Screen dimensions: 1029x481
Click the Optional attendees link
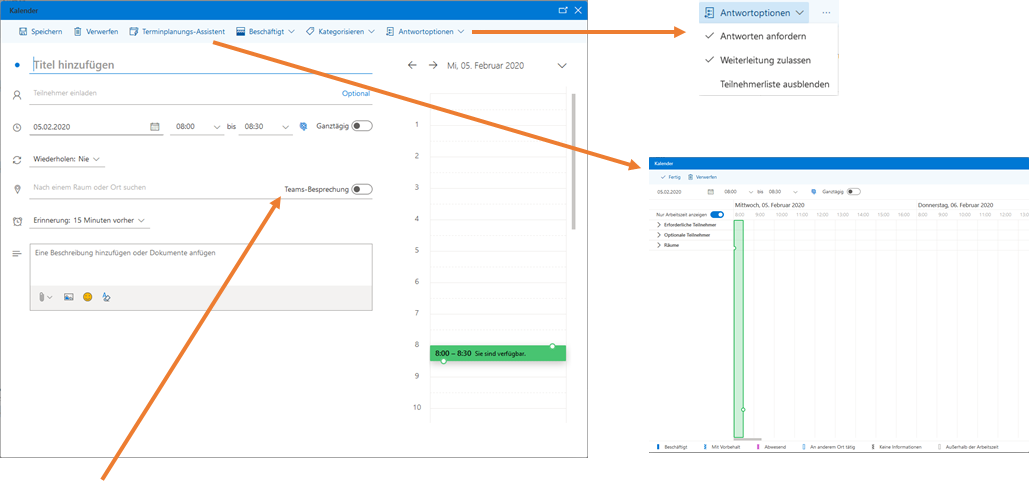[x=356, y=93]
